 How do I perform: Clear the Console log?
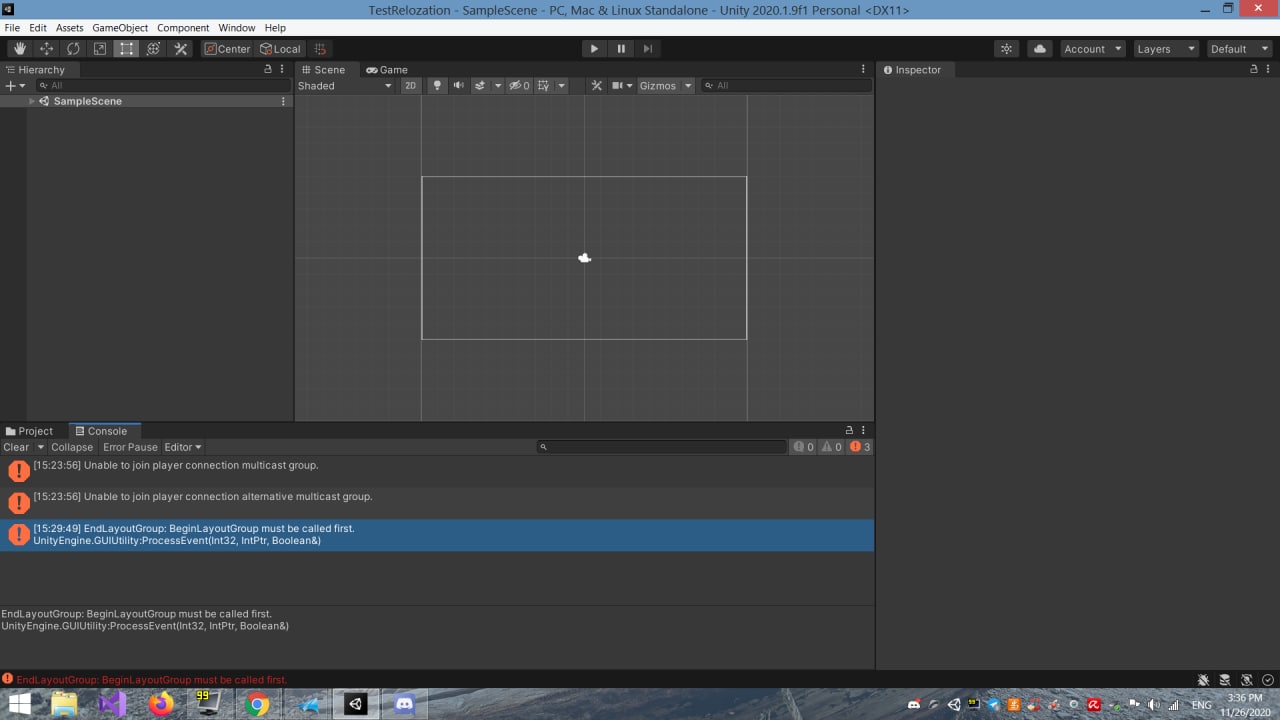click(16, 447)
